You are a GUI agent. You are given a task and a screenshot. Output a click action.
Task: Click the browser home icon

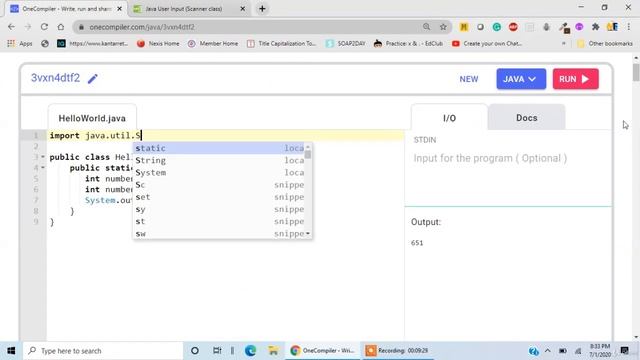[61, 27]
